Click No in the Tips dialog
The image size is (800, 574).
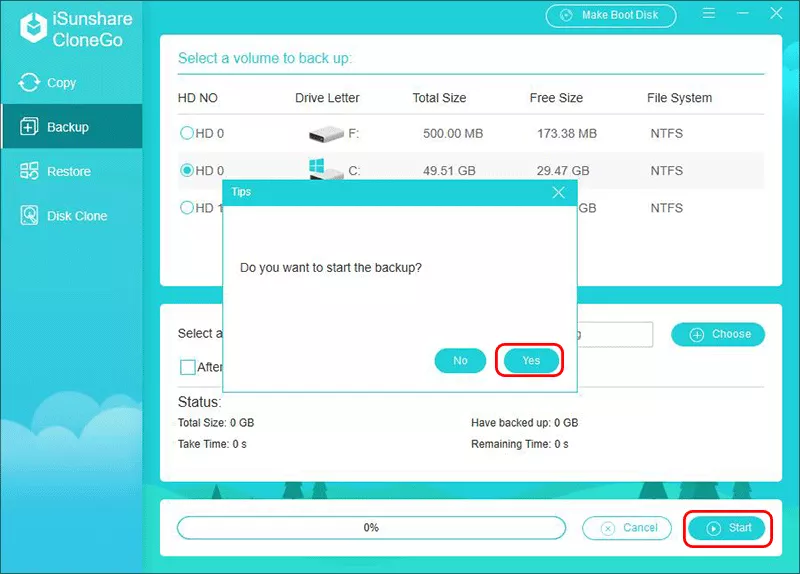coord(460,361)
